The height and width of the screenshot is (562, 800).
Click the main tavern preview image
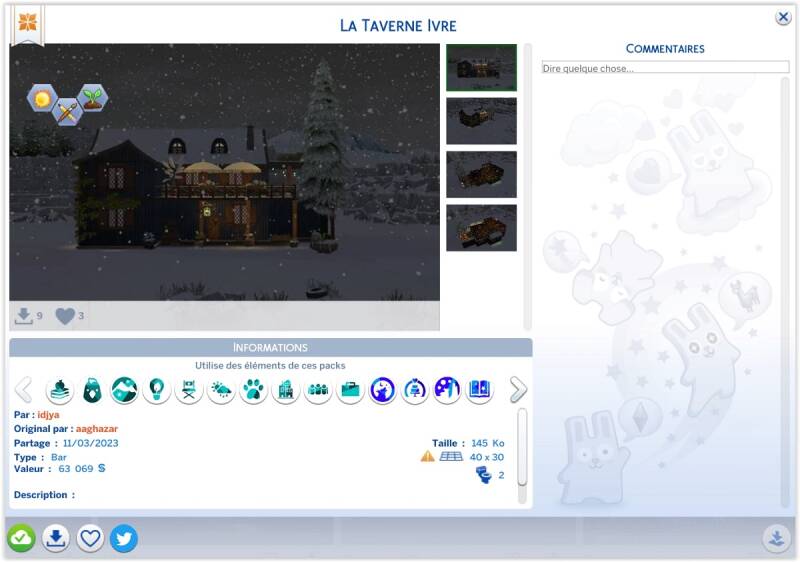224,172
